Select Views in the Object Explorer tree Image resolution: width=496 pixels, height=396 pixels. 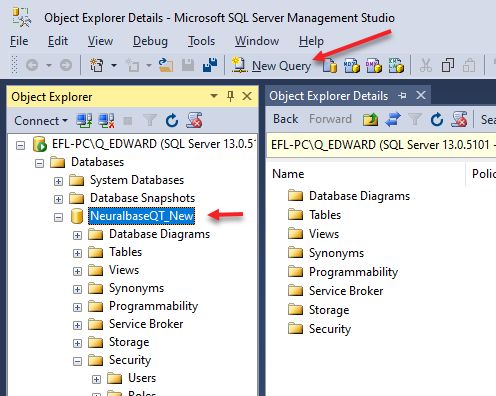pyautogui.click(x=124, y=270)
